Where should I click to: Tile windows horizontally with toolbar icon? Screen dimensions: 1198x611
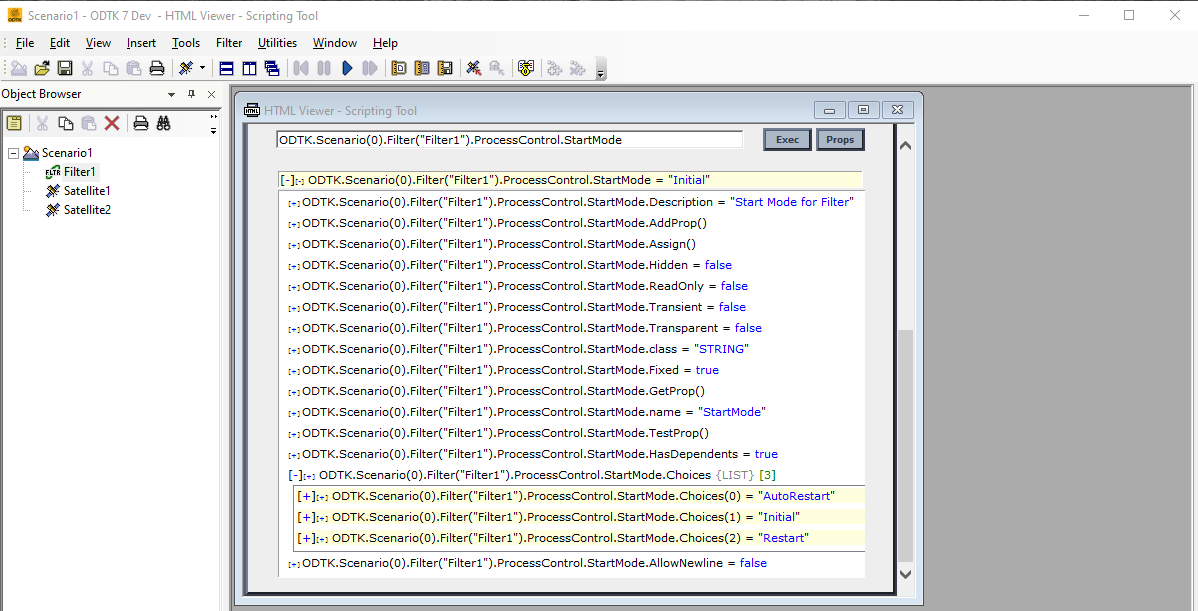[226, 69]
